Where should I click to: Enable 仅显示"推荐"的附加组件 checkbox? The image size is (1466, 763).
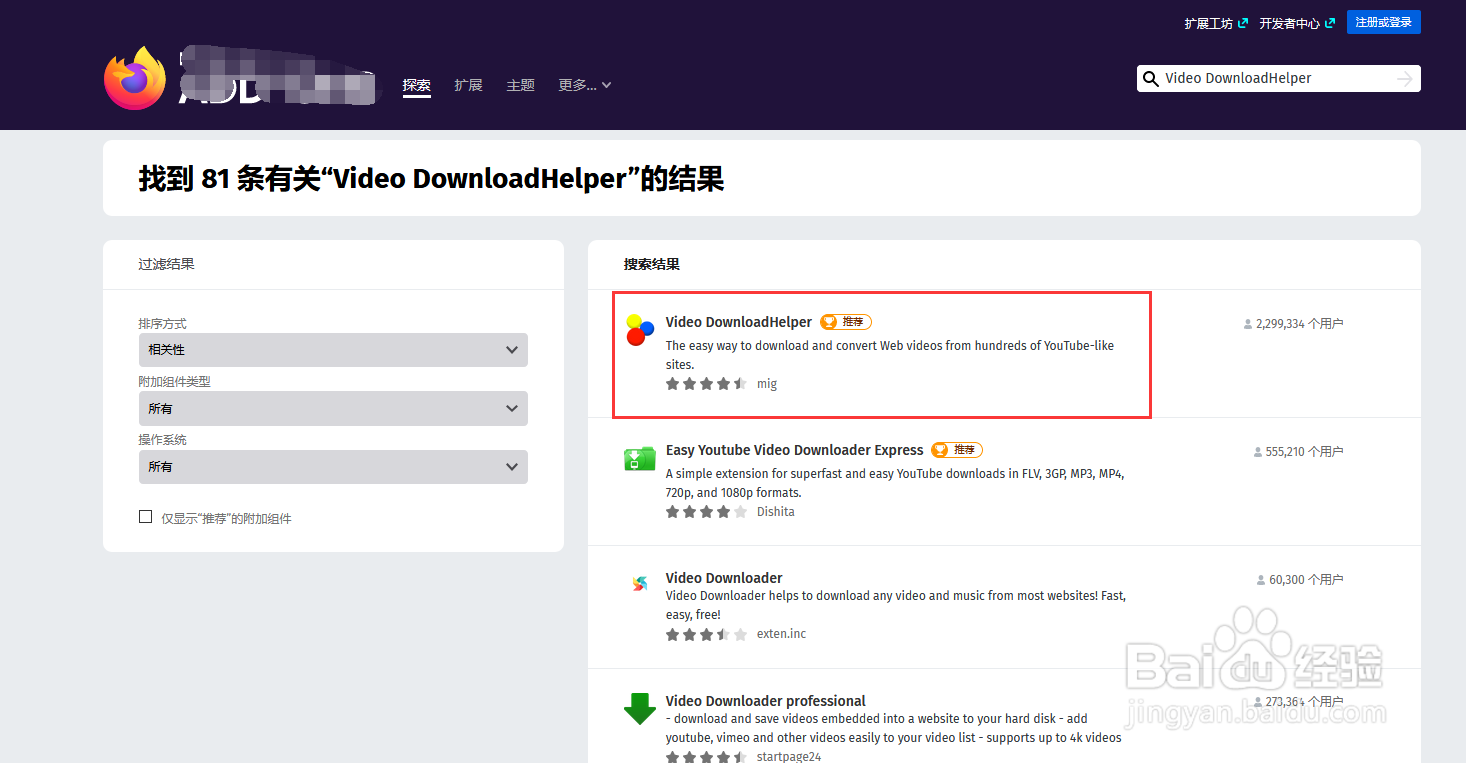point(146,517)
